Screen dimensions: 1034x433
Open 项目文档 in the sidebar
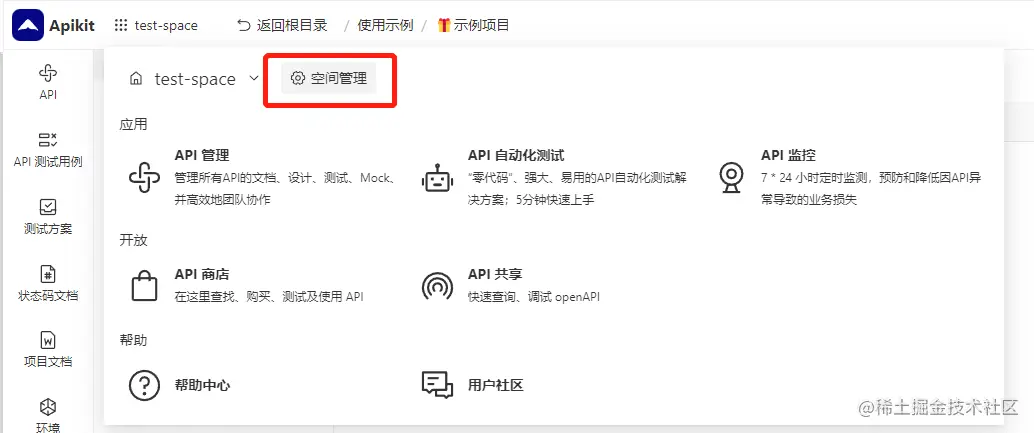[47, 349]
